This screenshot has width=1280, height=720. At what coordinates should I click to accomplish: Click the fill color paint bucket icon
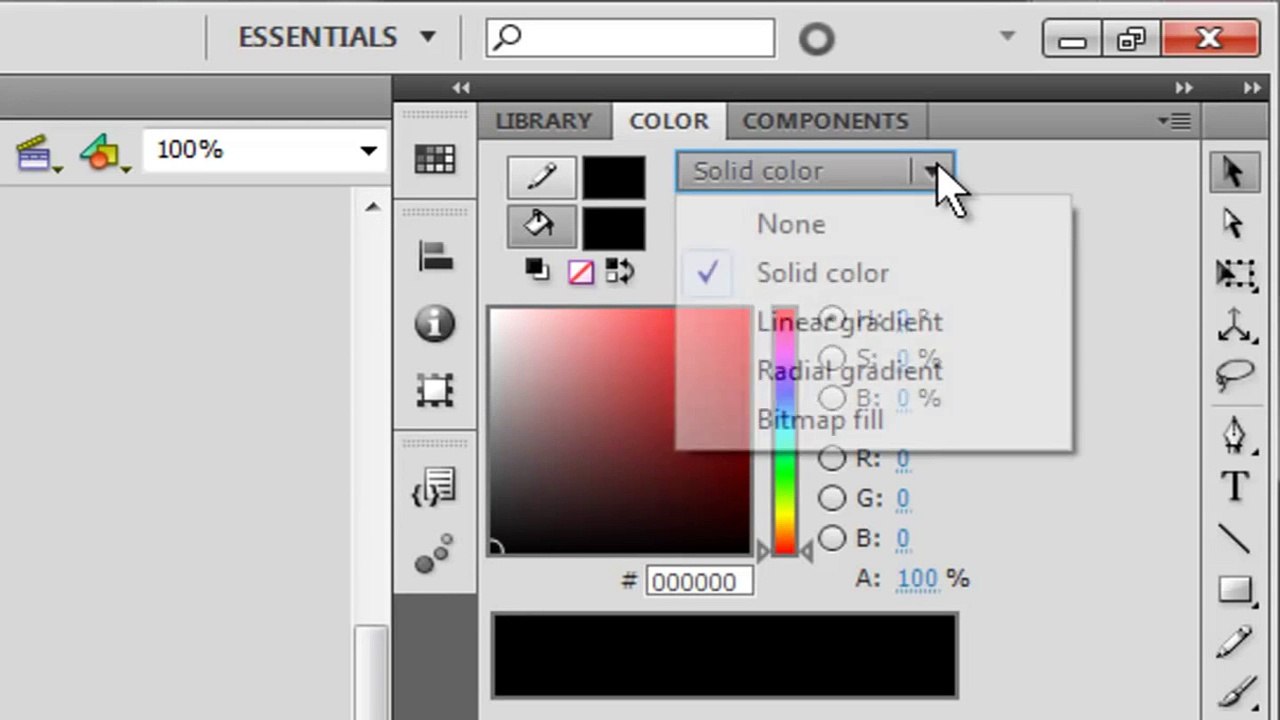(x=541, y=226)
